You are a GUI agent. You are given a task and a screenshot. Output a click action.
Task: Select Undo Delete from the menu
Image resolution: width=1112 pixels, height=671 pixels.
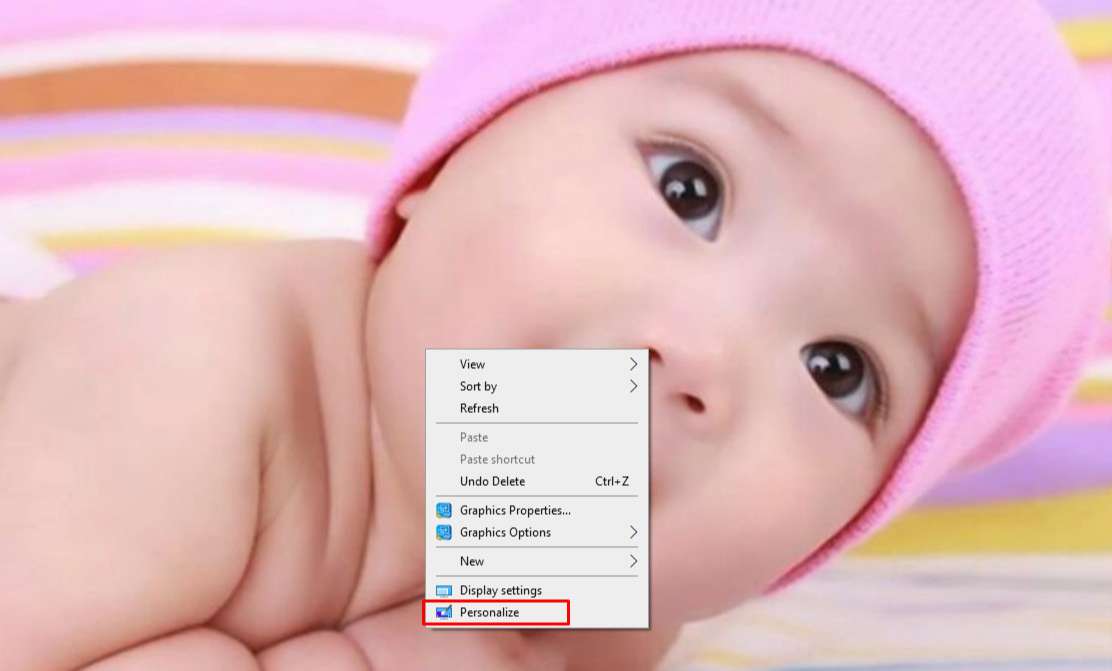[x=537, y=481]
